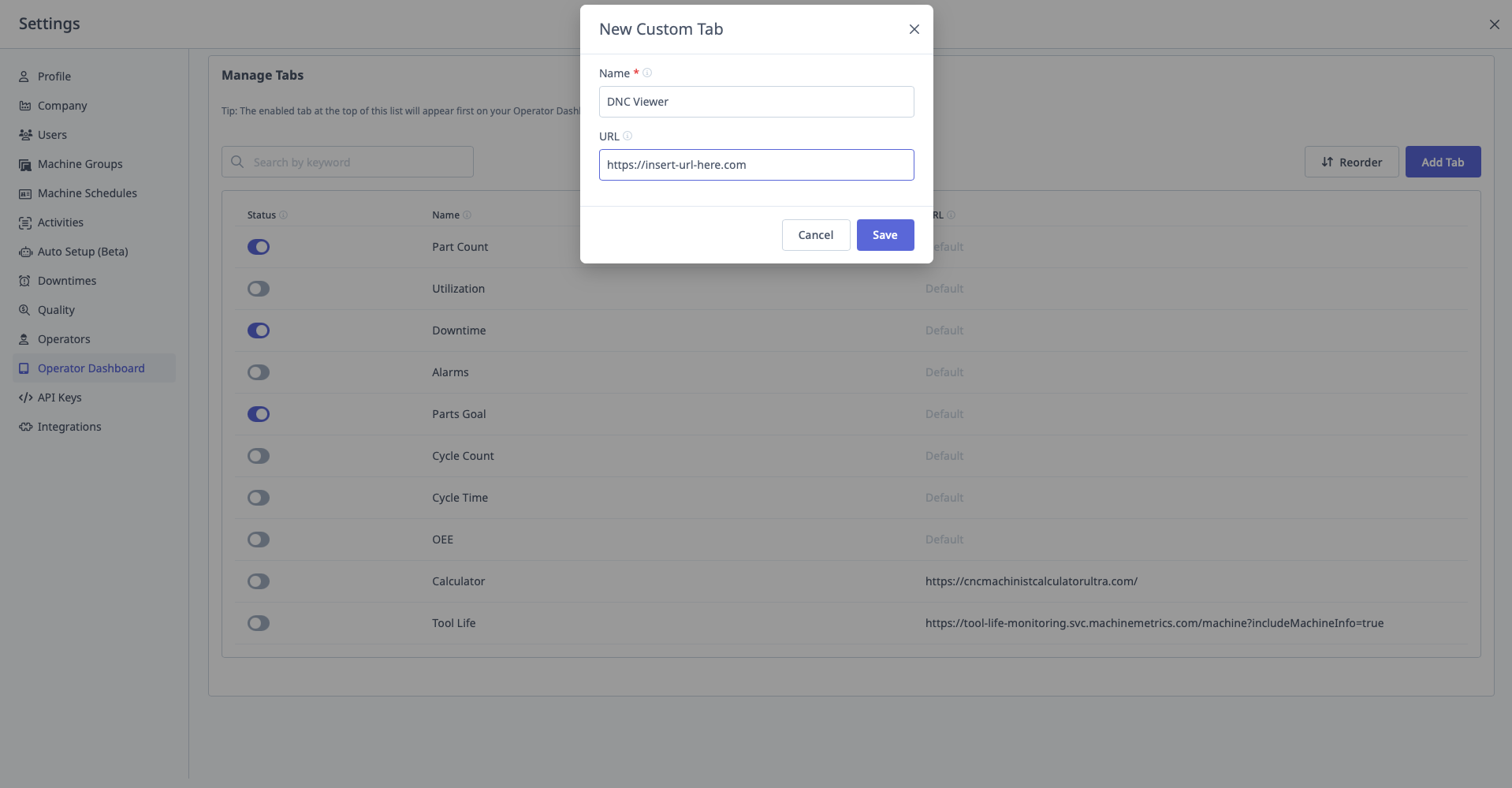Cancel the New Custom Tab dialog
Viewport: 1512px width, 788px height.
[x=815, y=234]
